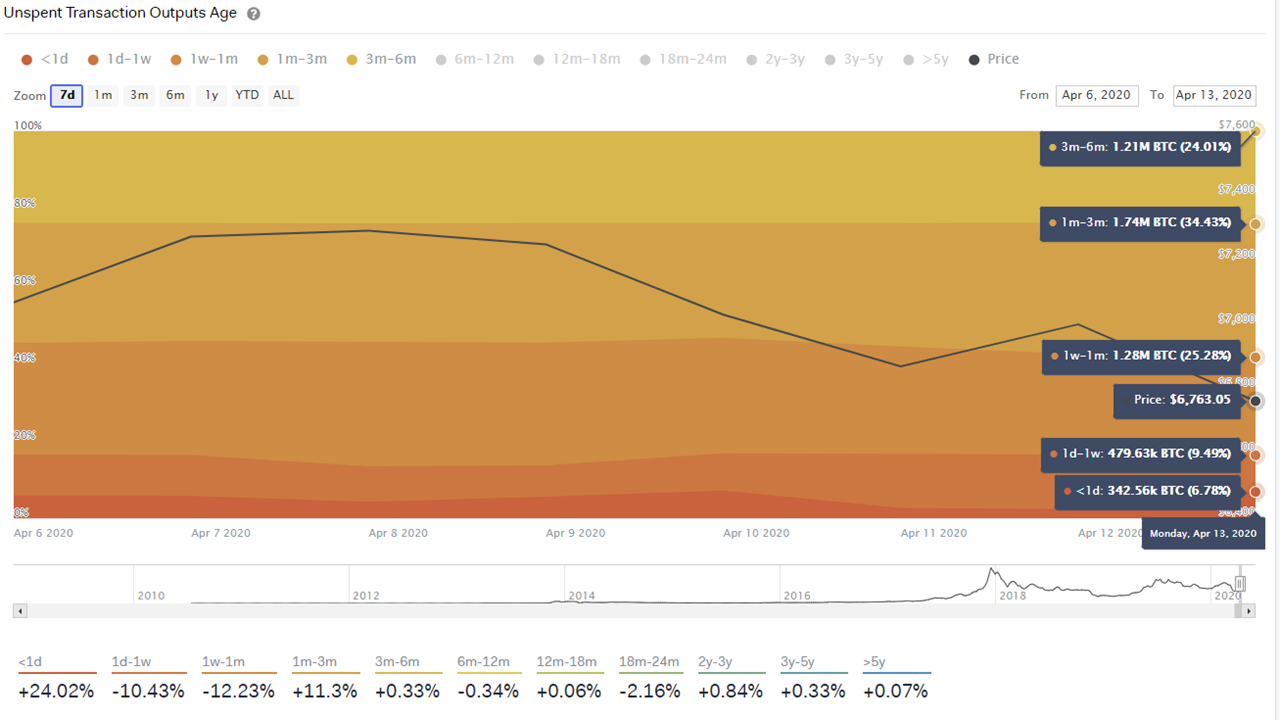Zoom chart to ALL data
This screenshot has height=720, width=1280.
[284, 95]
